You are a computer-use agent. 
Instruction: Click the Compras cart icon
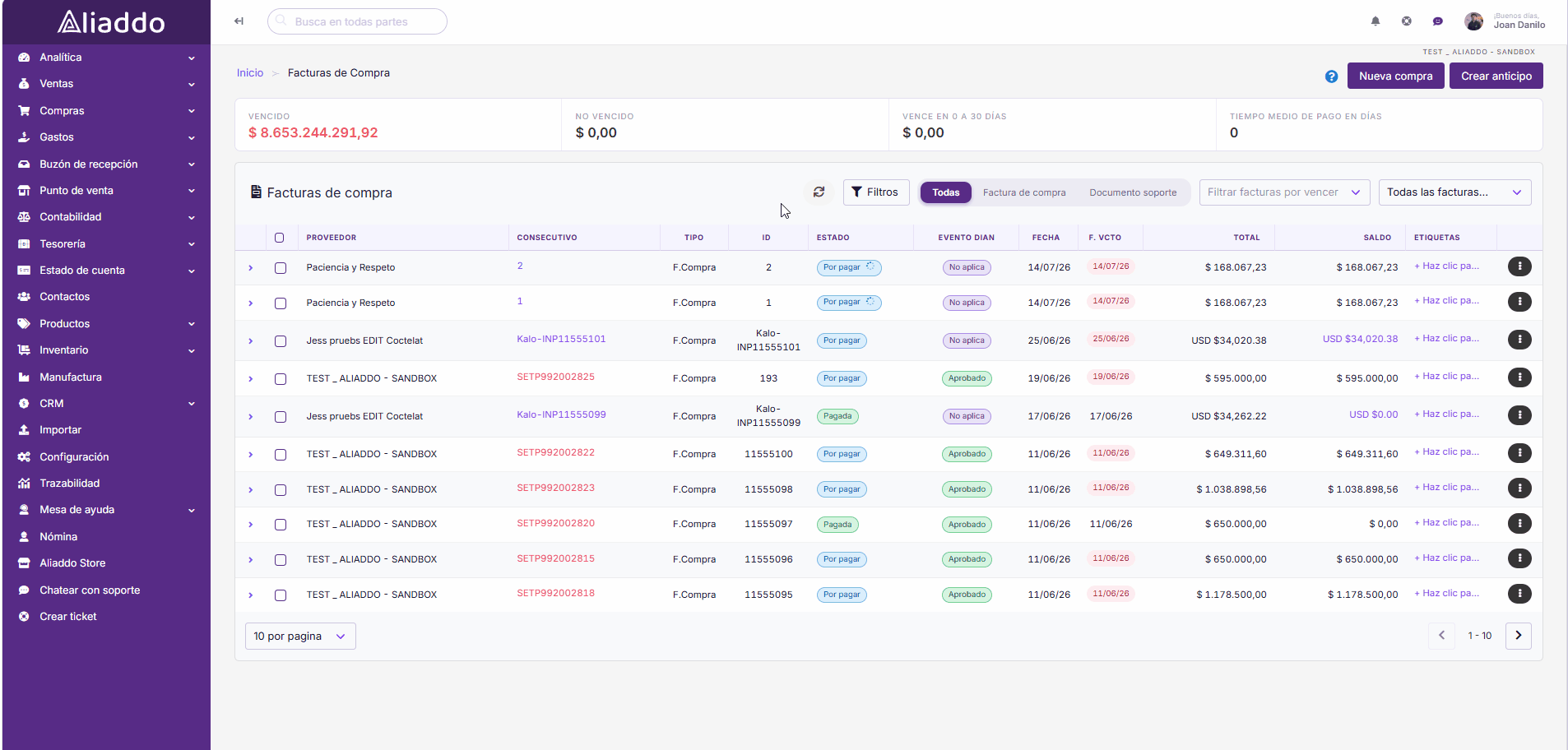click(x=24, y=111)
